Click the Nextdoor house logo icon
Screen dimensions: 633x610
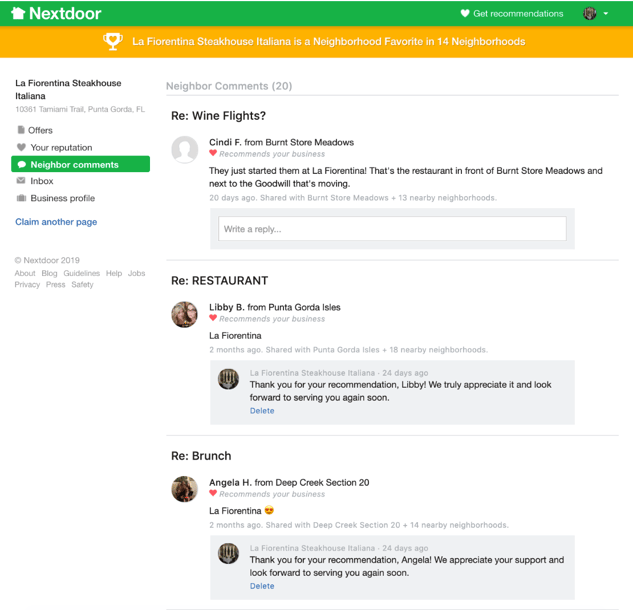[x=18, y=13]
